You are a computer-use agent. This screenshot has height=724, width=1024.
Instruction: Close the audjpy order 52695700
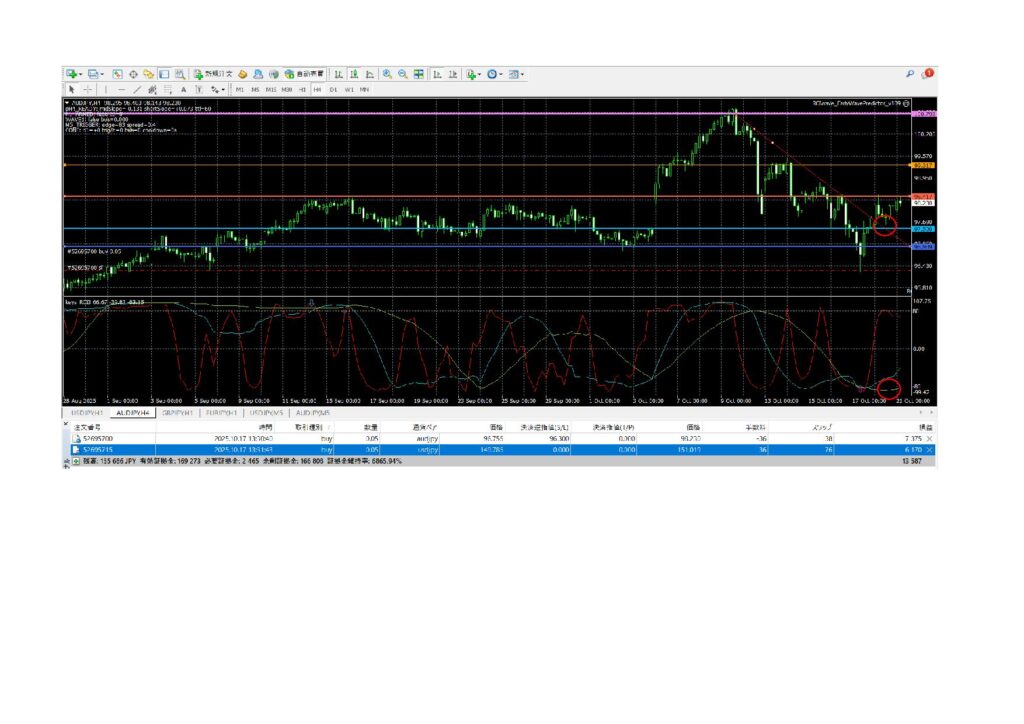pyautogui.click(x=929, y=439)
